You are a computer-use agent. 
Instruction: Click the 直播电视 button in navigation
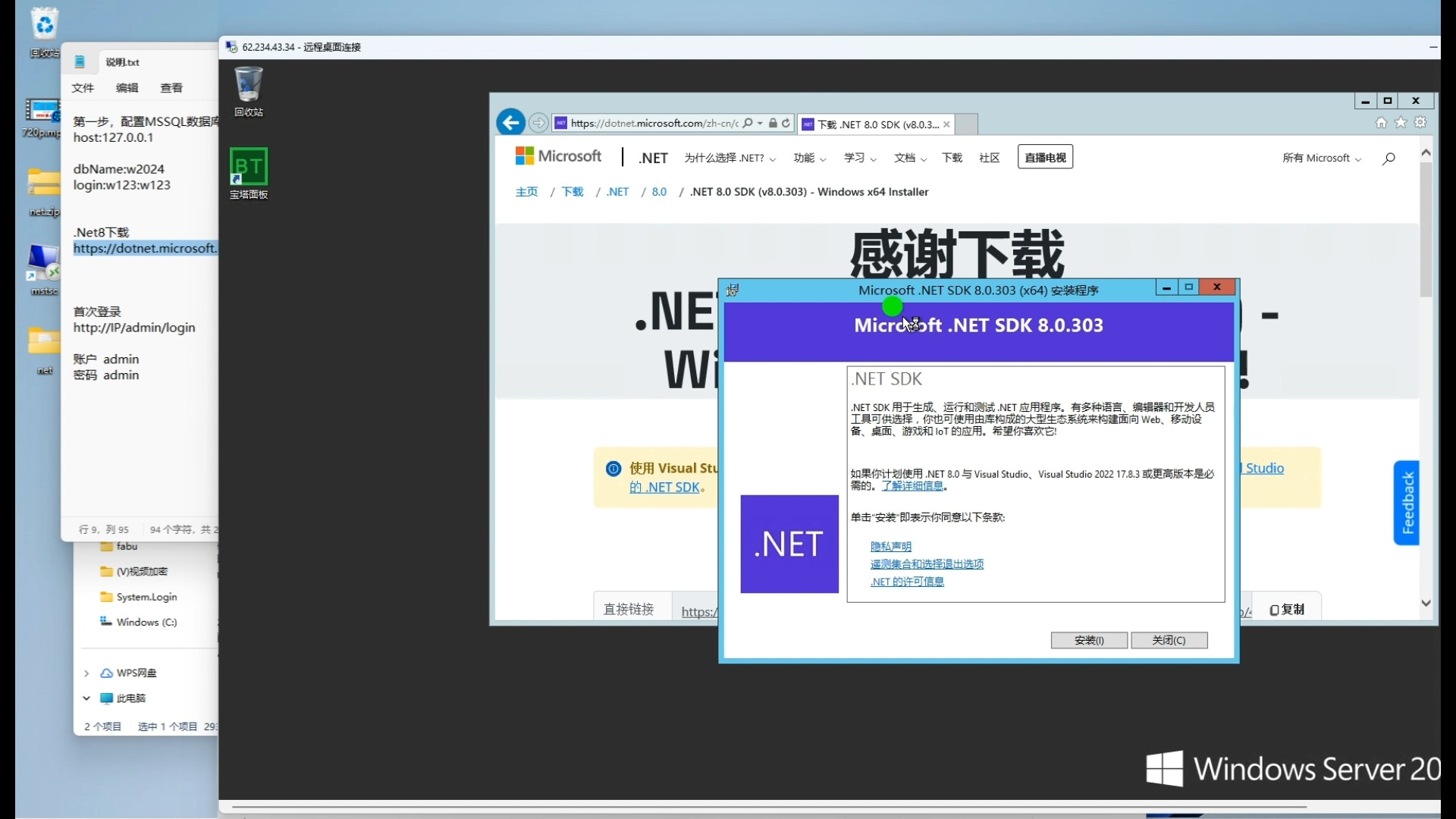point(1045,157)
